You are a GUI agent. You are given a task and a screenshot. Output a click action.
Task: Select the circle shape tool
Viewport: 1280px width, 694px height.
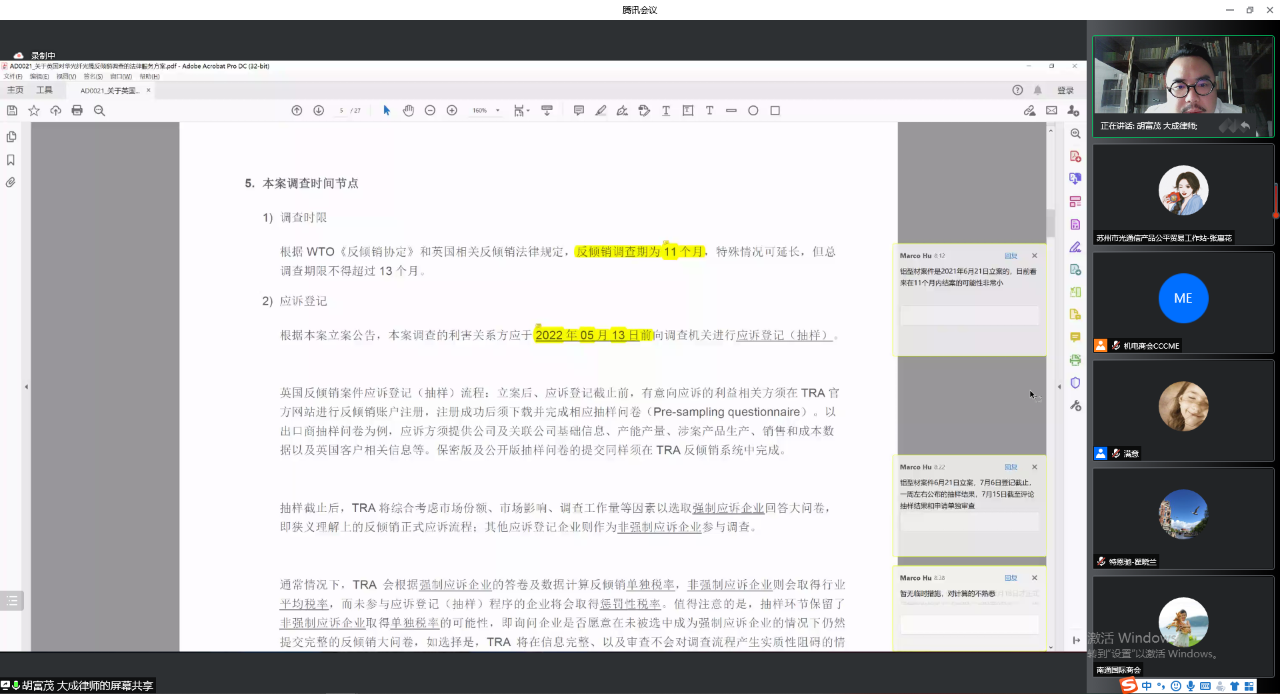coord(753,110)
